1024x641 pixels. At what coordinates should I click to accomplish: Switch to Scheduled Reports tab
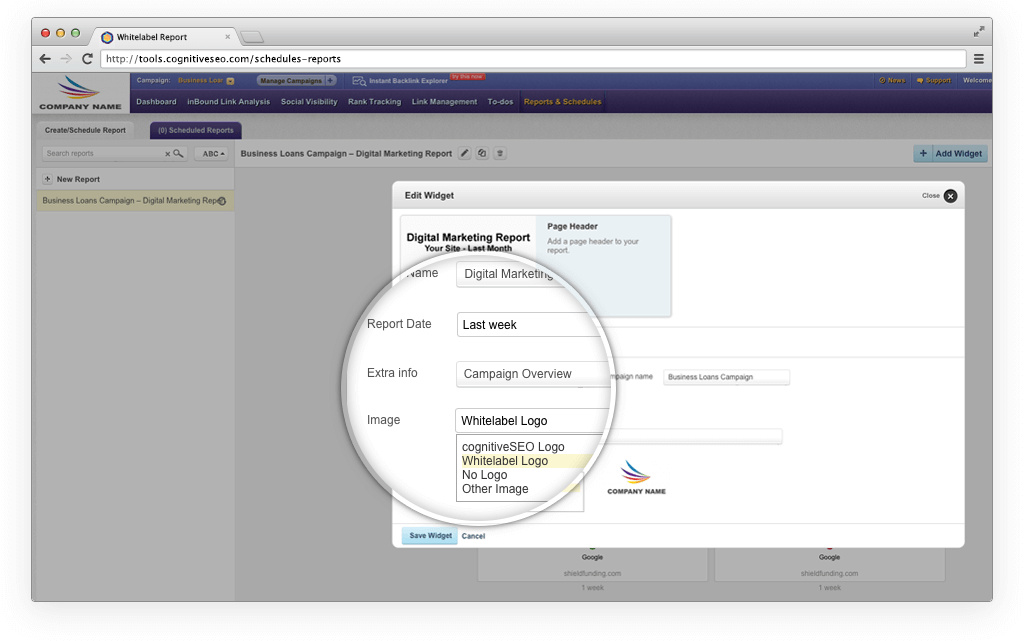pos(195,130)
